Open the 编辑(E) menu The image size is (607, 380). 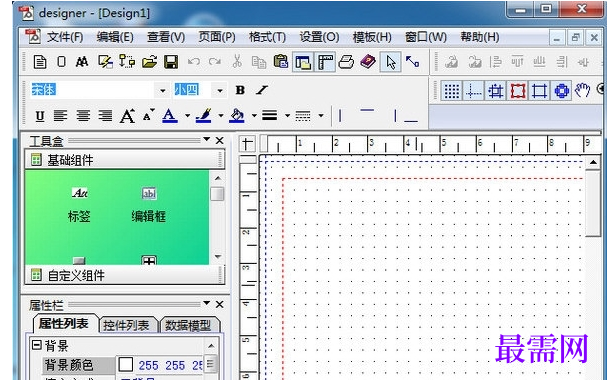[115, 37]
